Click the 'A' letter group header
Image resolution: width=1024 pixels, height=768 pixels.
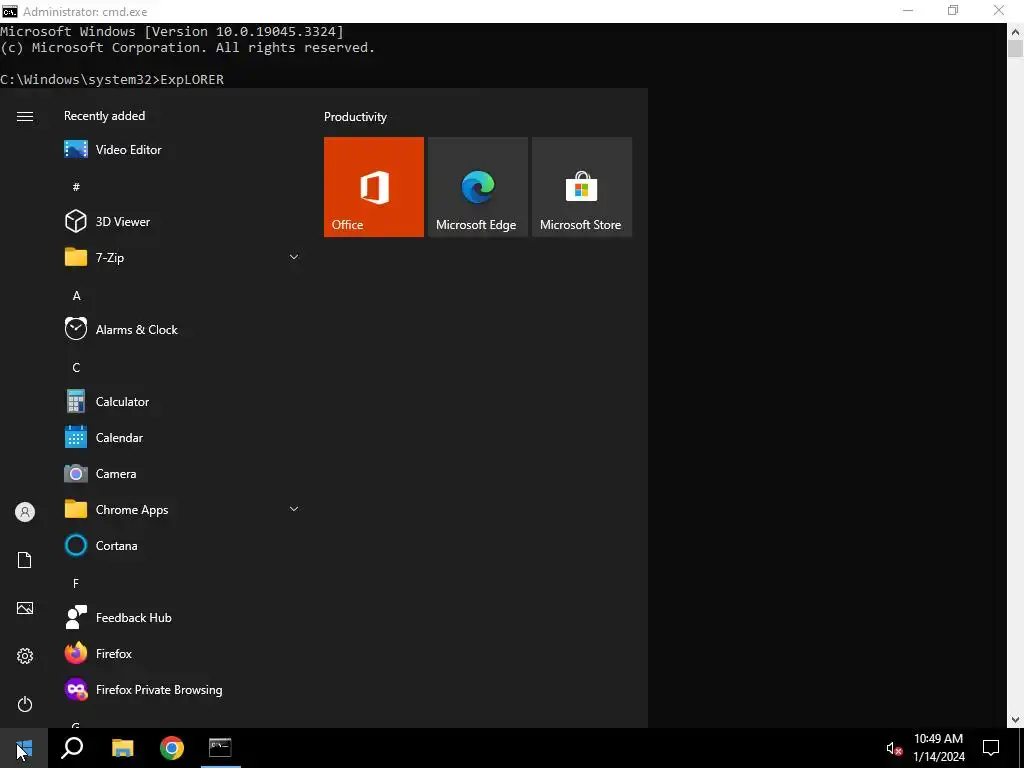coord(76,296)
